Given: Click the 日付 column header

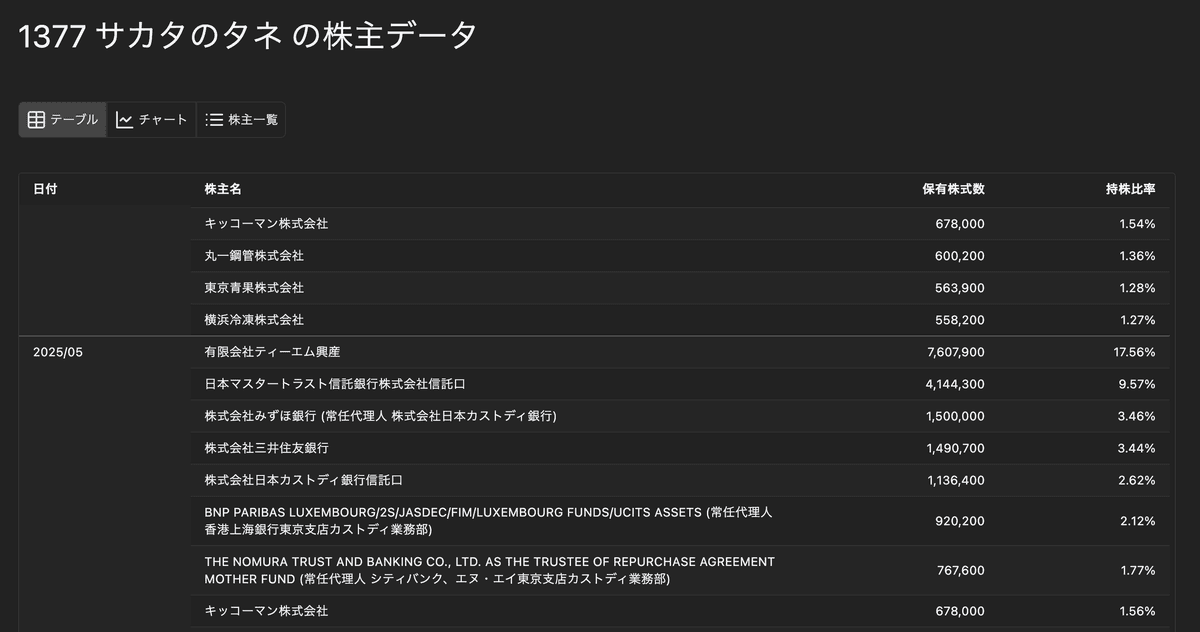Looking at the screenshot, I should (45, 189).
